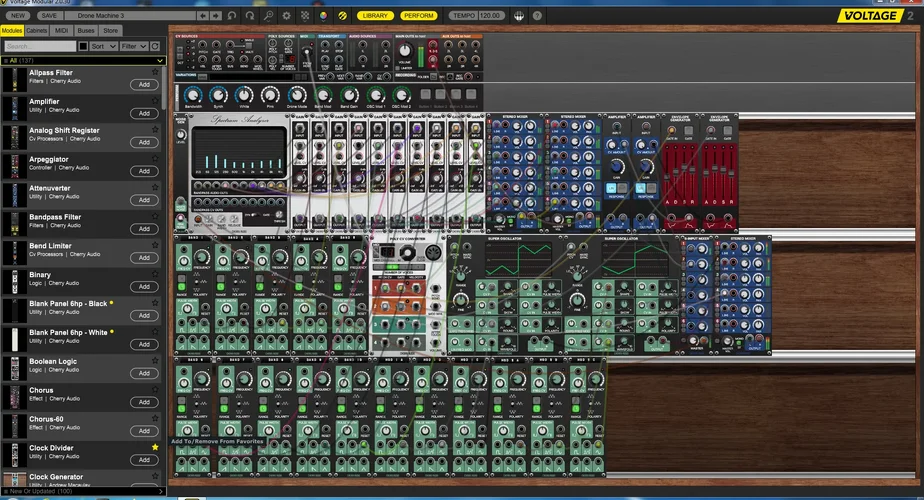Open the Filter dropdown
This screenshot has width=924, height=500.
tap(134, 46)
